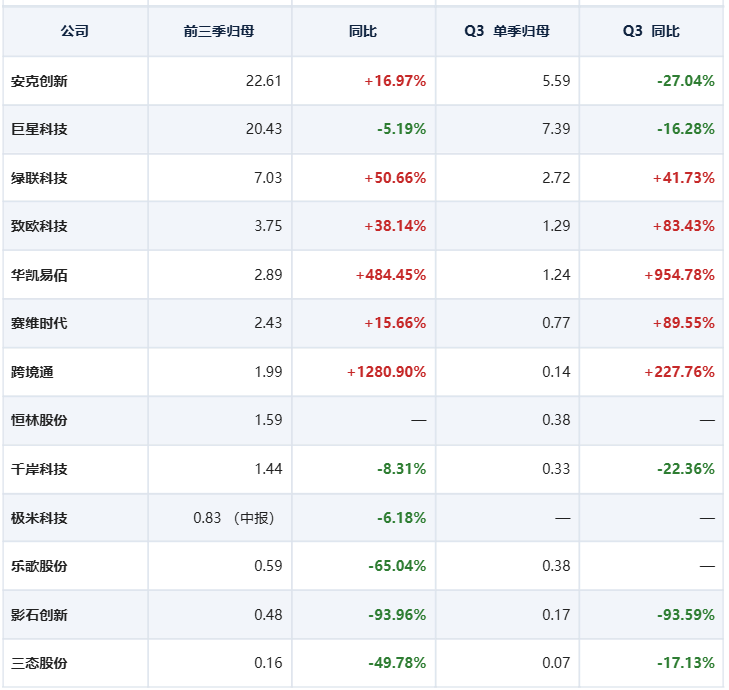The image size is (729, 690).
Task: Click the -8.31% figure
Action: (402, 469)
